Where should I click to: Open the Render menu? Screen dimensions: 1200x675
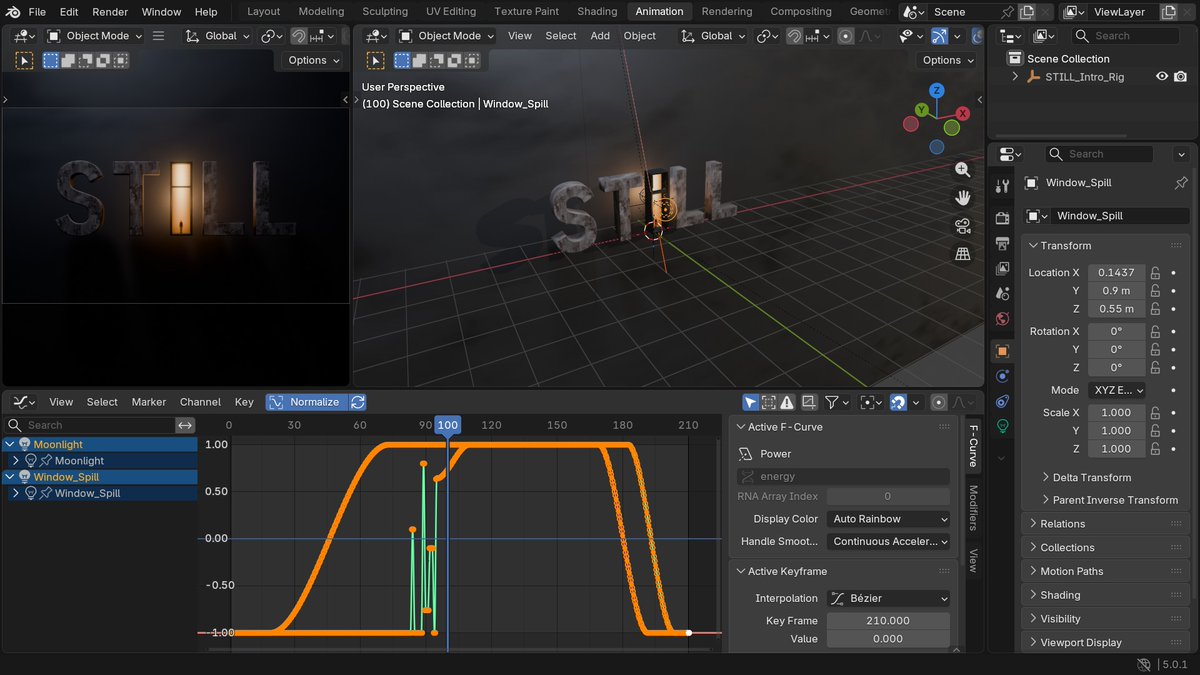110,12
